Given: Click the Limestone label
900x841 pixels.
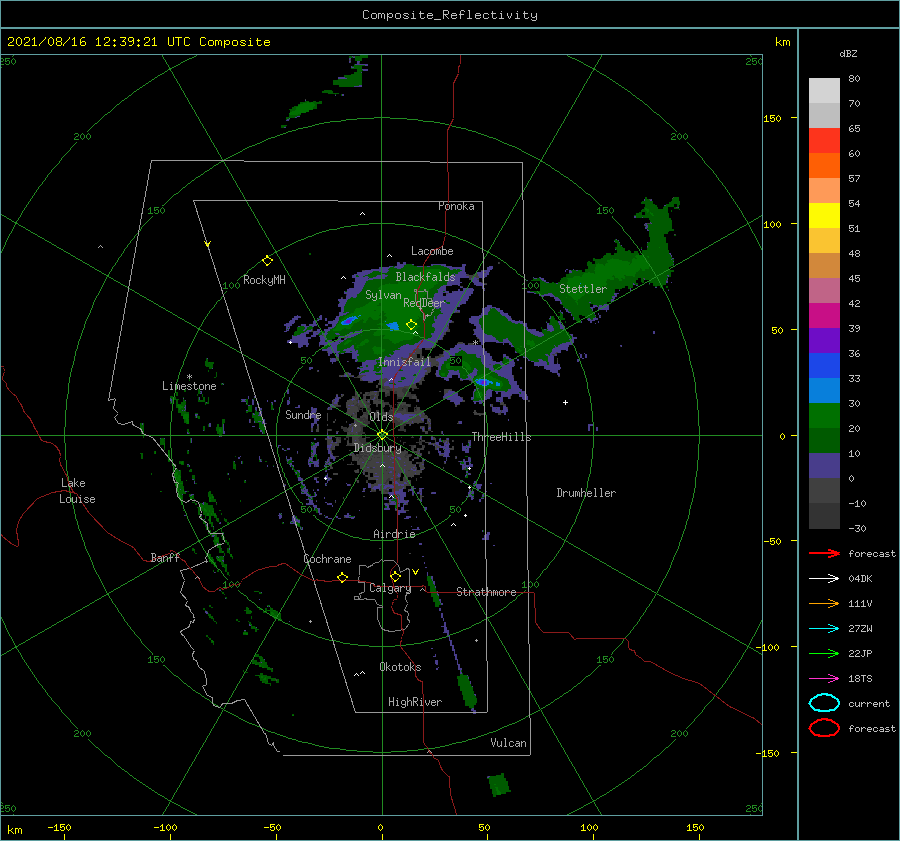Looking at the screenshot, I should pos(189,386).
